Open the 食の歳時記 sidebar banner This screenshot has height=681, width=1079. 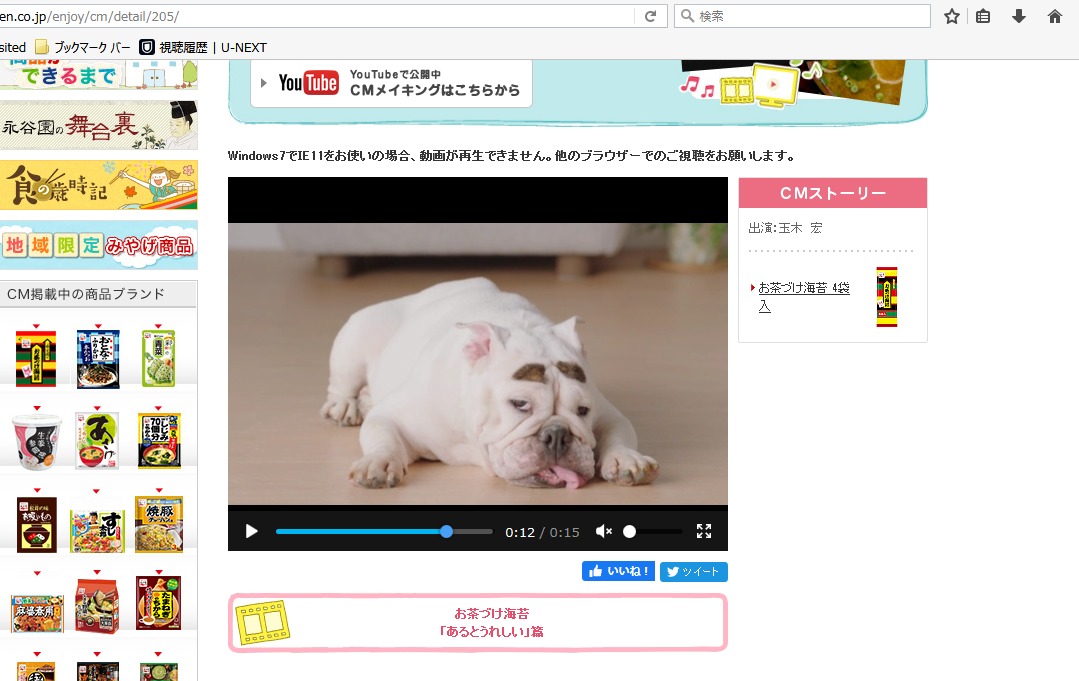pos(99,185)
